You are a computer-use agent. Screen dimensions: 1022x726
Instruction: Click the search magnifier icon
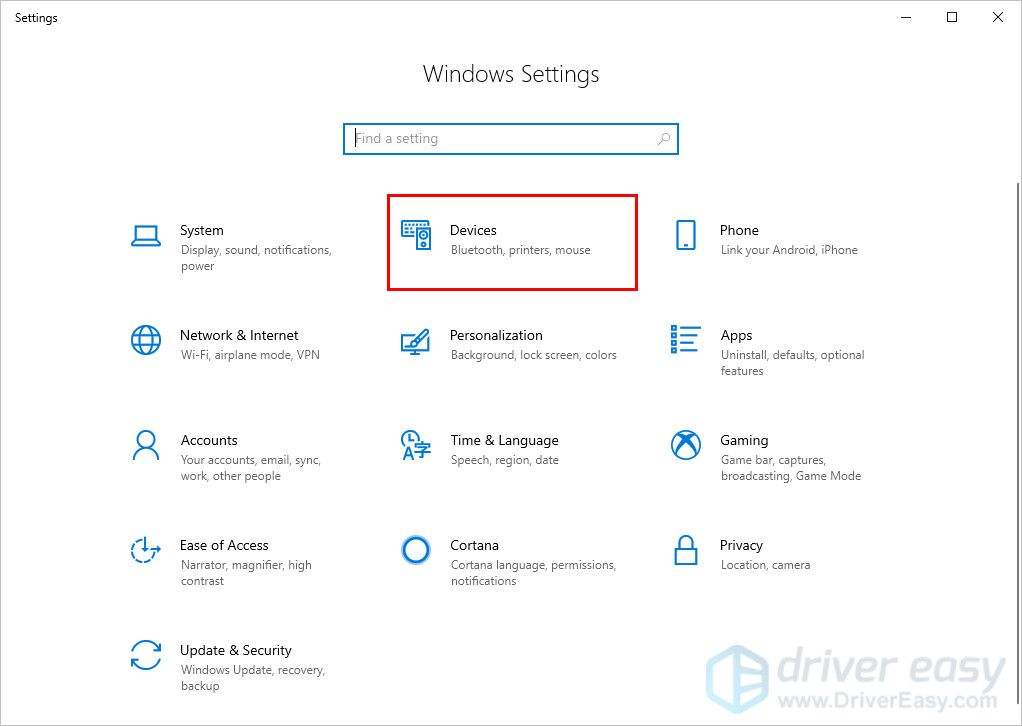point(663,139)
